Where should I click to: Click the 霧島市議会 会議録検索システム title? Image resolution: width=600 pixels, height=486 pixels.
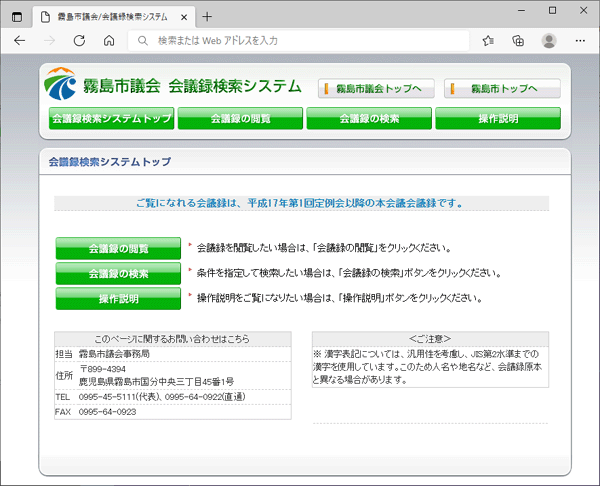point(192,86)
